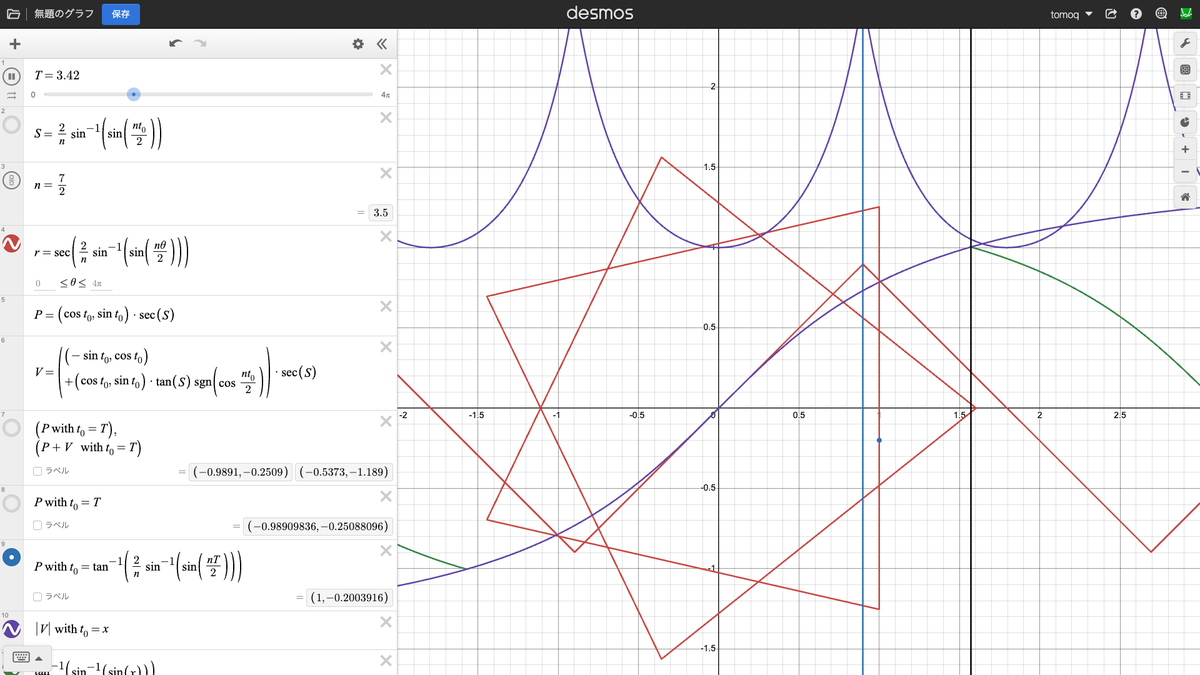The image size is (1200, 675).
Task: Open tomoq account dropdown
Action: click(1071, 14)
